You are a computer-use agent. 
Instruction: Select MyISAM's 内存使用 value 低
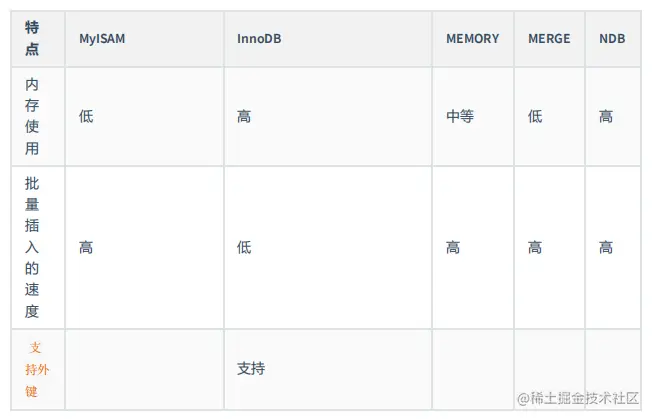point(86,117)
